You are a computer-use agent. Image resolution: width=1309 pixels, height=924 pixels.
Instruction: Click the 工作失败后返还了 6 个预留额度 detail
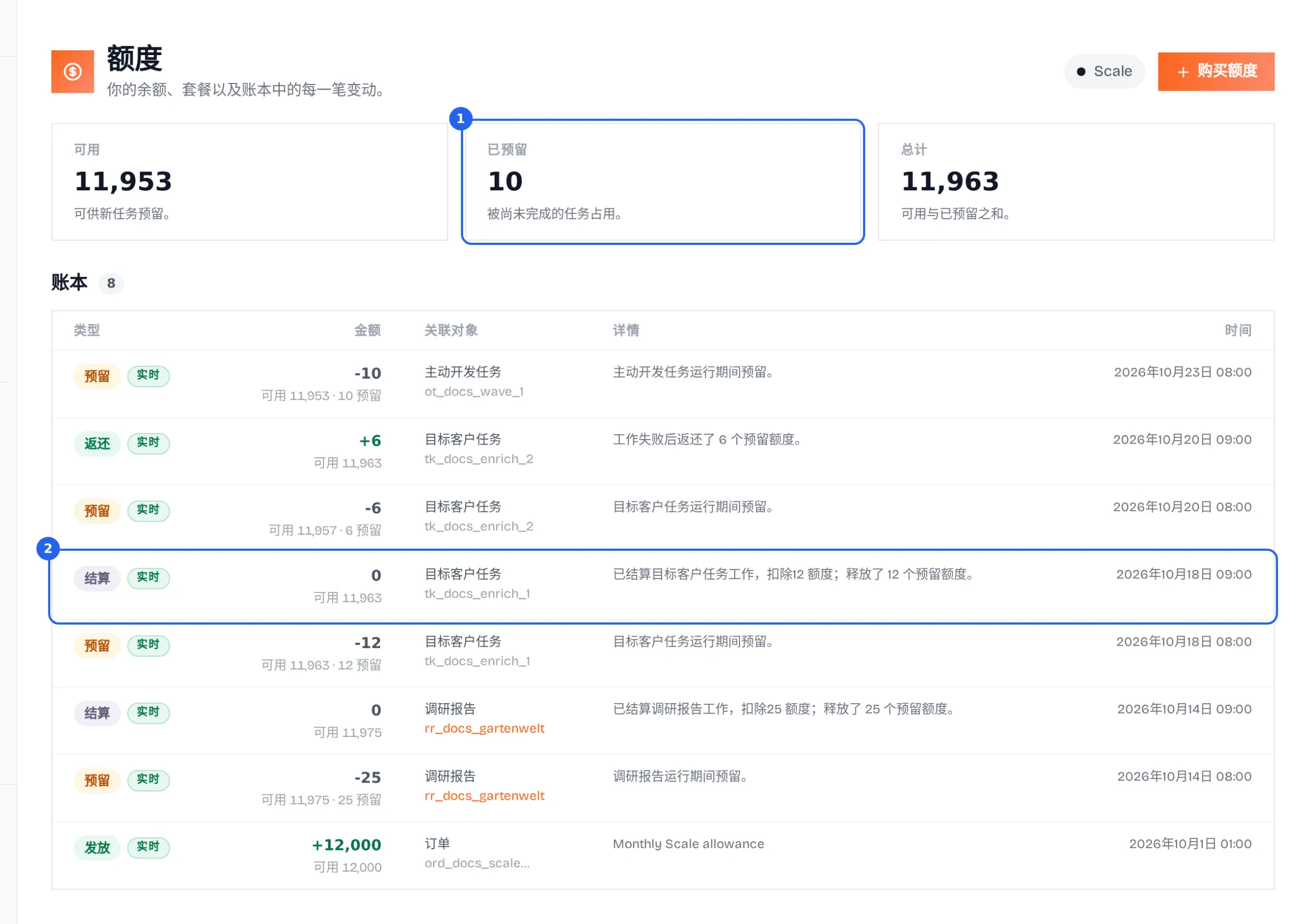[706, 440]
